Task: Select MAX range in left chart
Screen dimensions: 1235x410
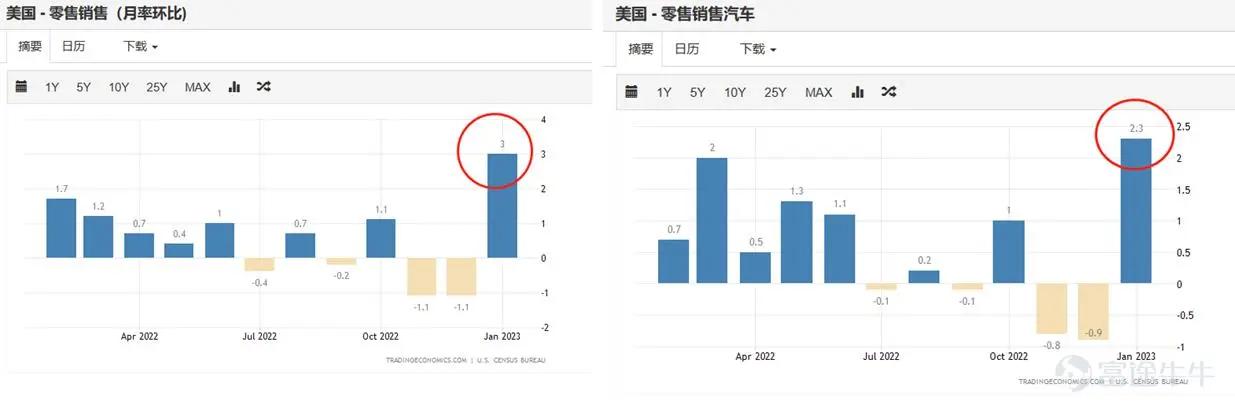Action: pyautogui.click(x=198, y=87)
